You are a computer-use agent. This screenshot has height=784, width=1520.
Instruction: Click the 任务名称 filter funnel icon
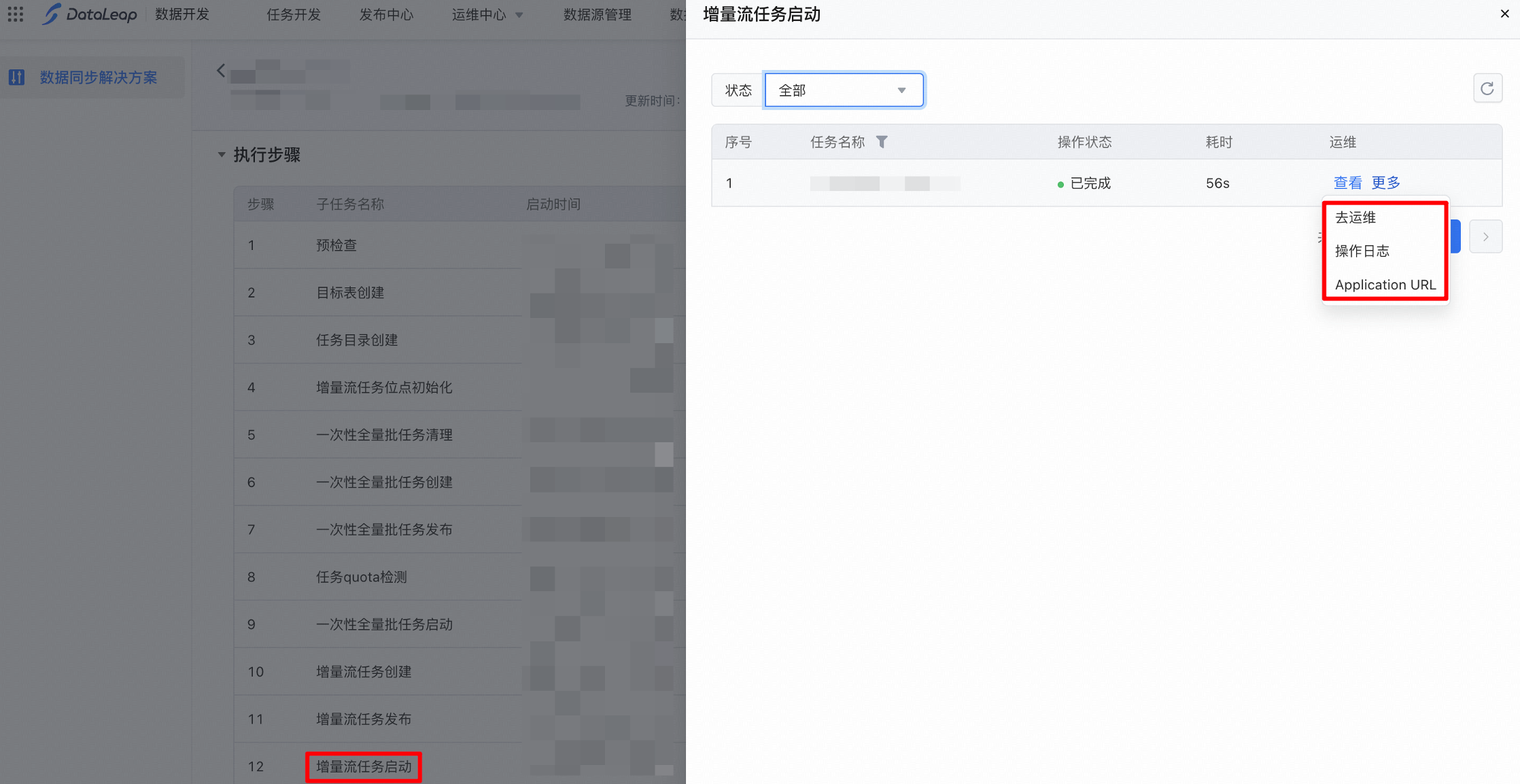(x=882, y=142)
